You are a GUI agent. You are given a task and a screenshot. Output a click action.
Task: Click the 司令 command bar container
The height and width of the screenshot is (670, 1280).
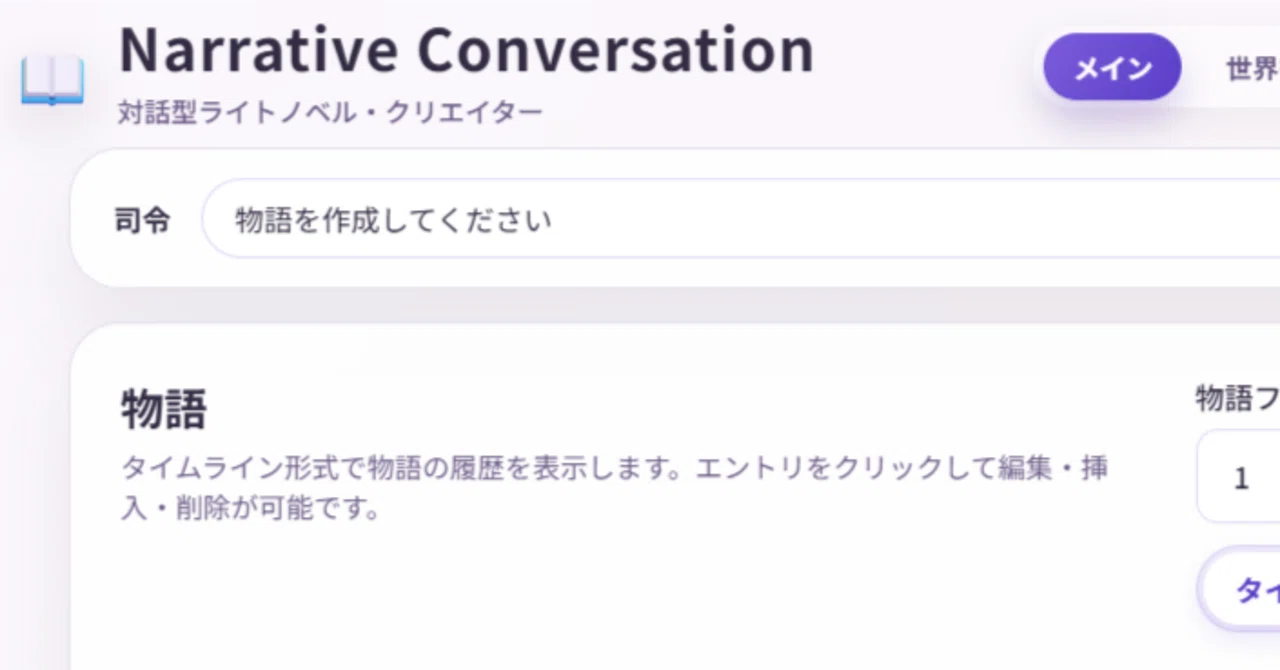(675, 218)
